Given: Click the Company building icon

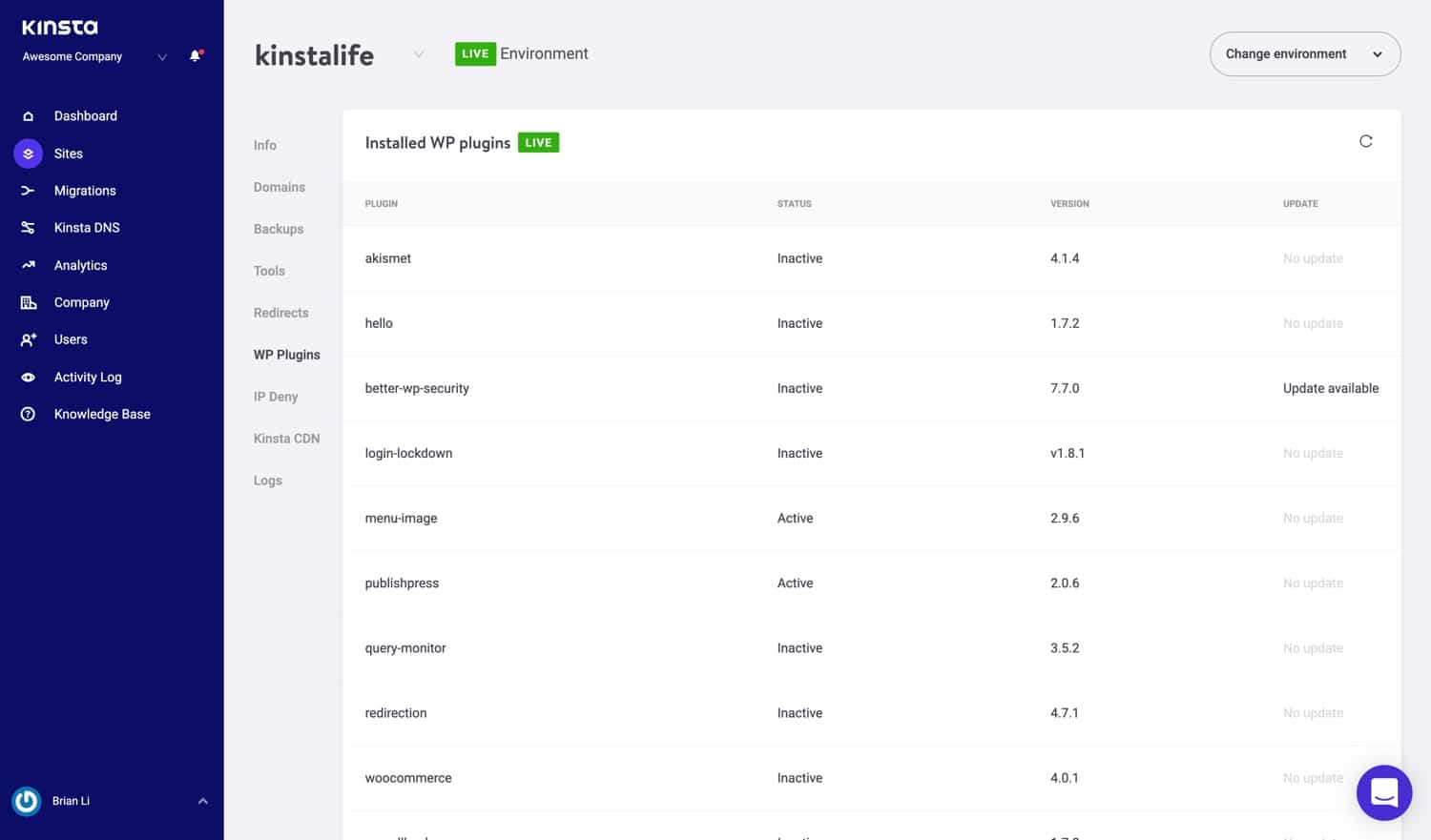Looking at the screenshot, I should coord(28,302).
